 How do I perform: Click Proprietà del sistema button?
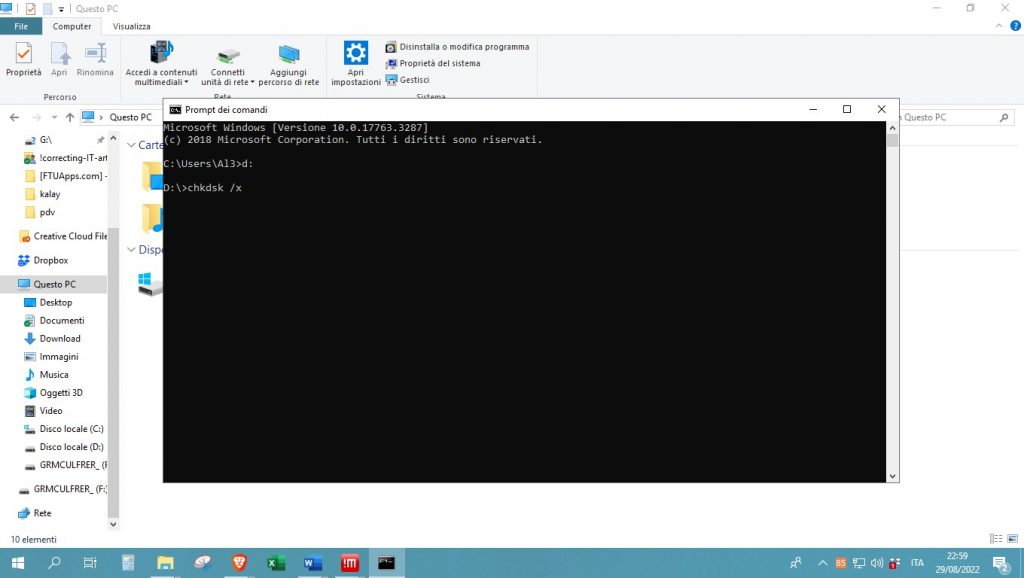pyautogui.click(x=439, y=63)
